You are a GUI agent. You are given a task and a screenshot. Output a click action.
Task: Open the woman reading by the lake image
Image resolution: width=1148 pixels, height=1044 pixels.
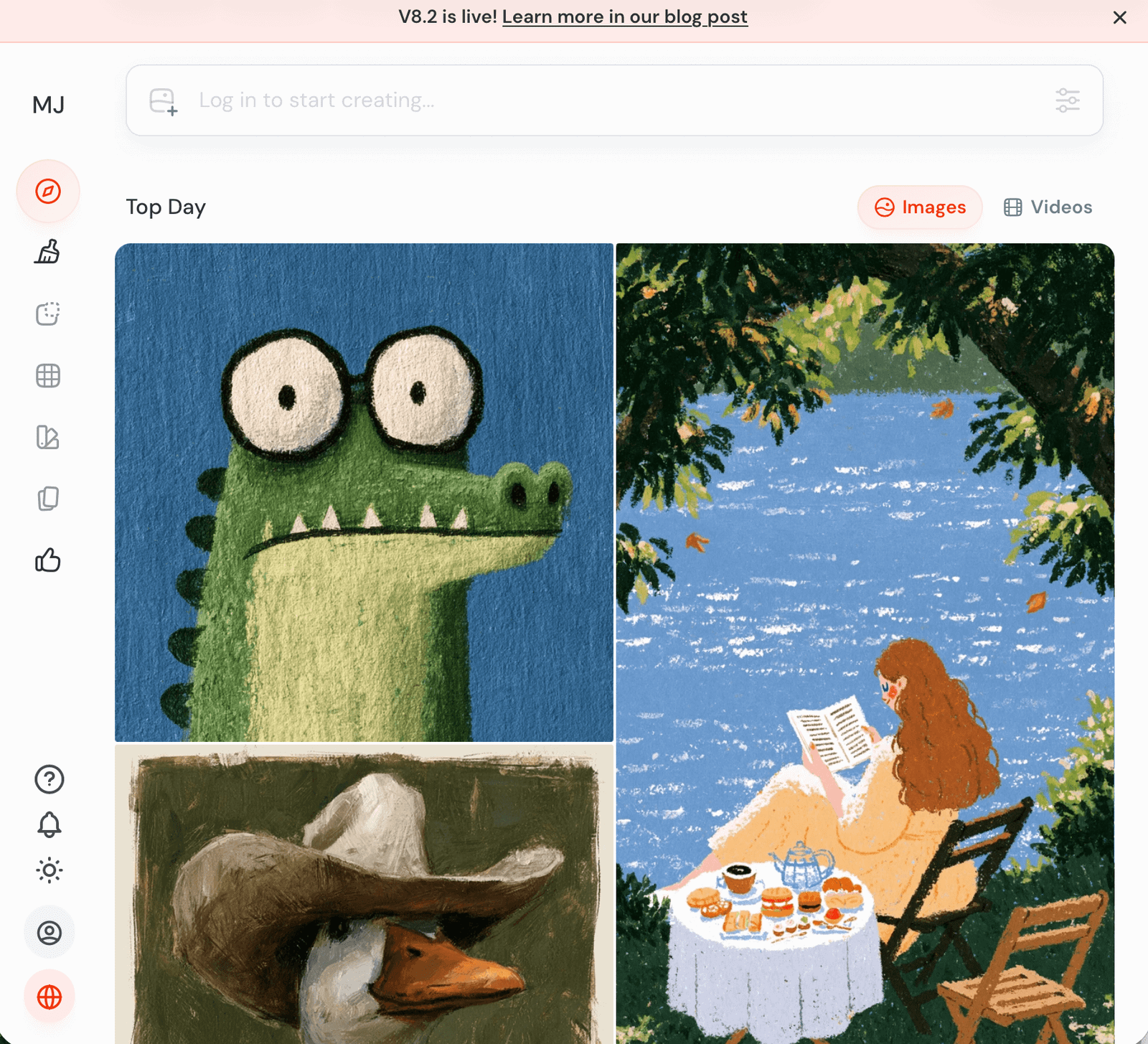point(865,644)
